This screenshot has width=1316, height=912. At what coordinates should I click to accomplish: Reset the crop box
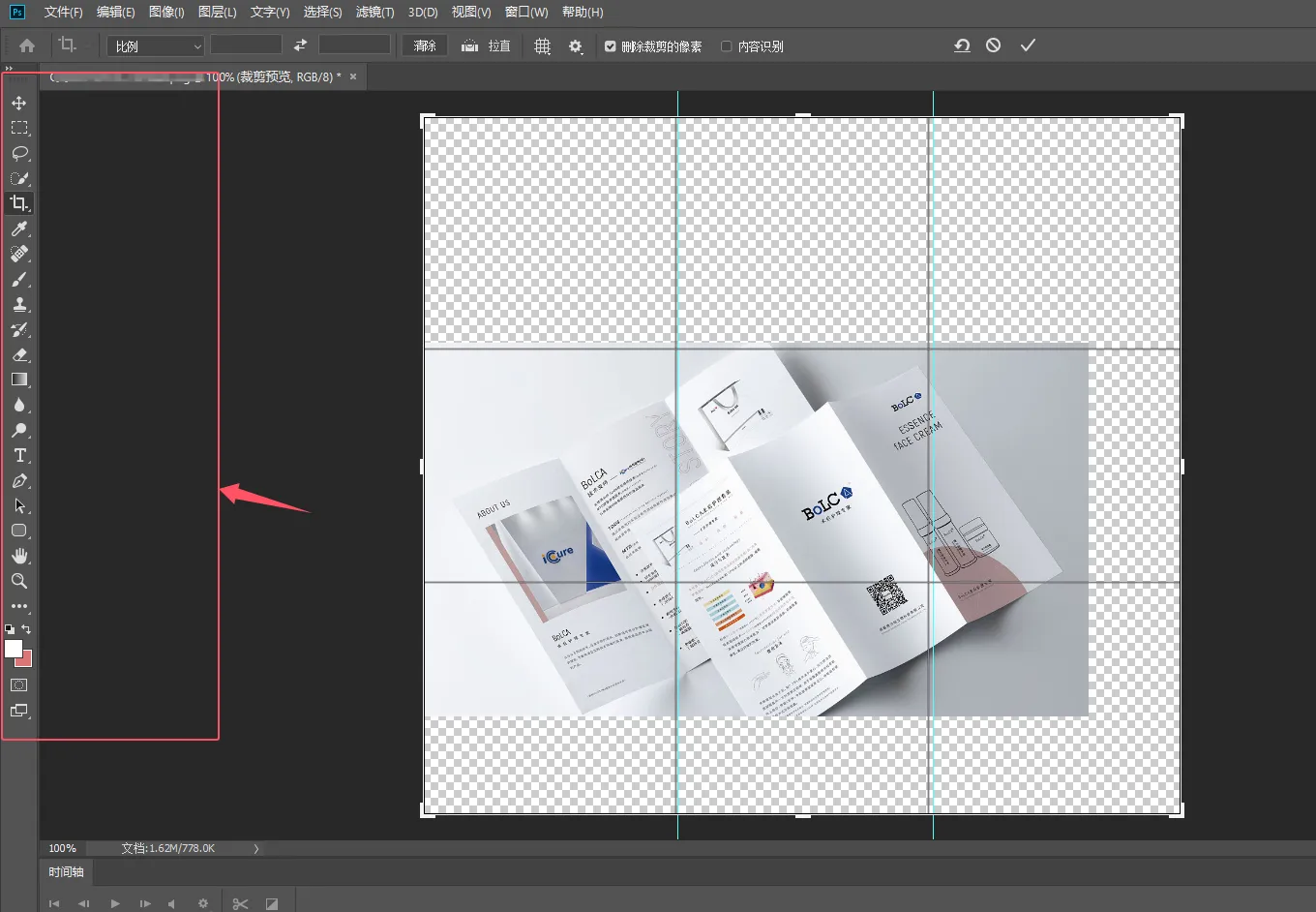(962, 46)
